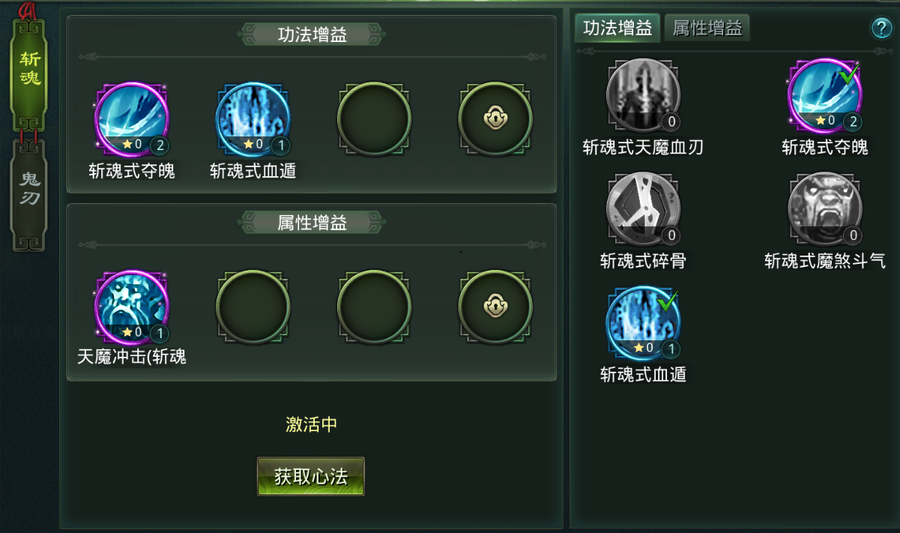Click the 天魔冲击 attribute skill icon
The width and height of the screenshot is (900, 533).
click(x=131, y=307)
